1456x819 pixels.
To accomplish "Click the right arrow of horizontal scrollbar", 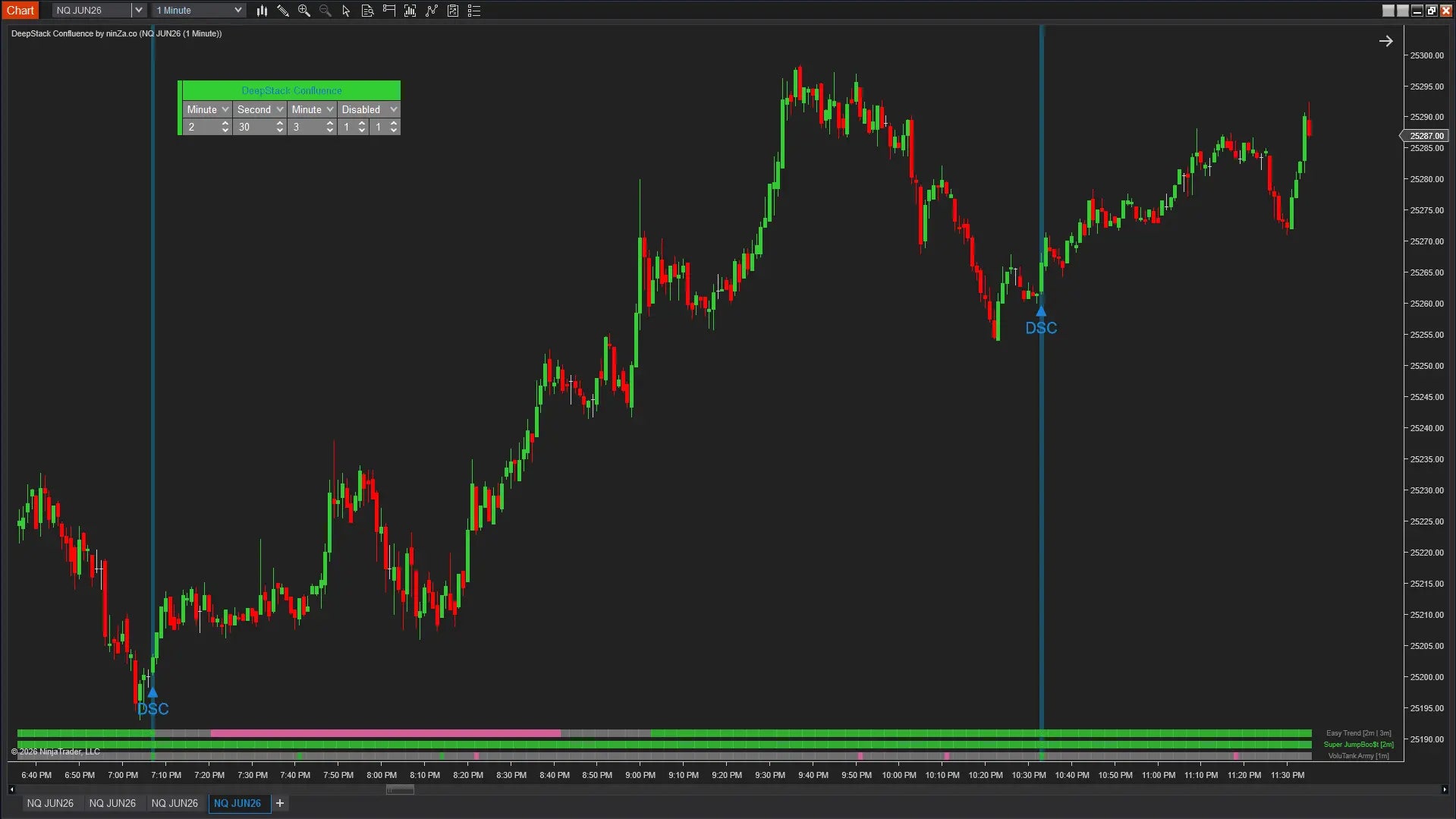I will point(1445,789).
